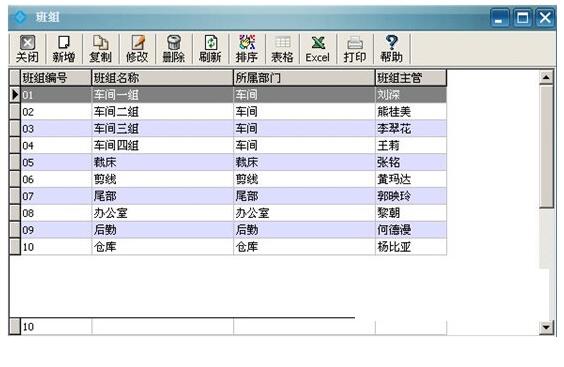Select supervisor cell 熊桂美
564x367 pixels.
click(x=411, y=112)
